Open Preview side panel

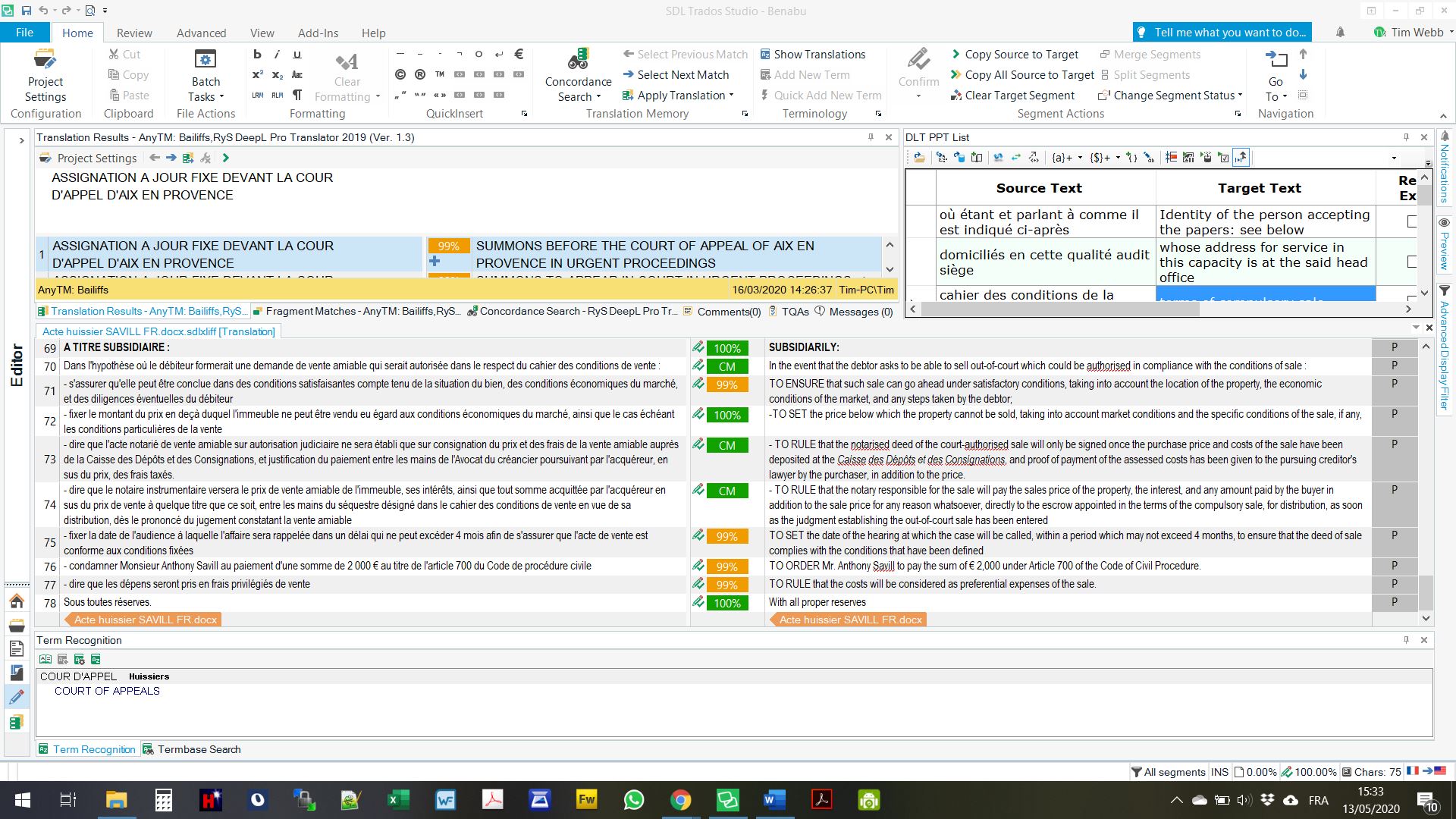coord(1444,244)
